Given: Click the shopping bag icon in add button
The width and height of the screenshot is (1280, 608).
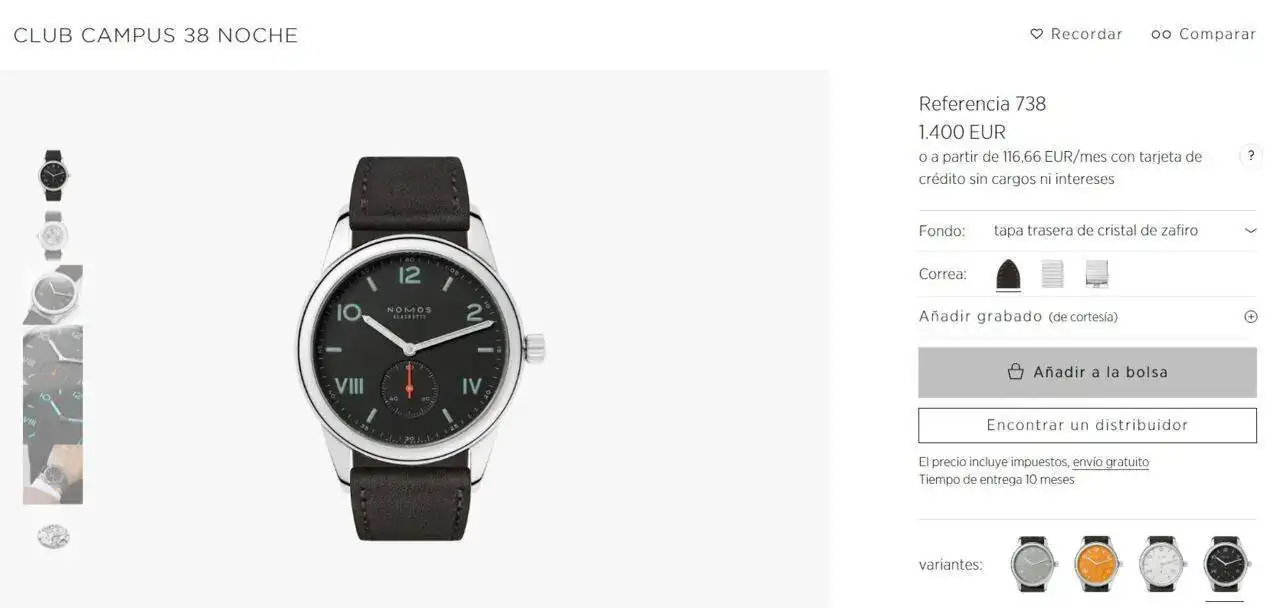Looking at the screenshot, I should pos(1016,372).
